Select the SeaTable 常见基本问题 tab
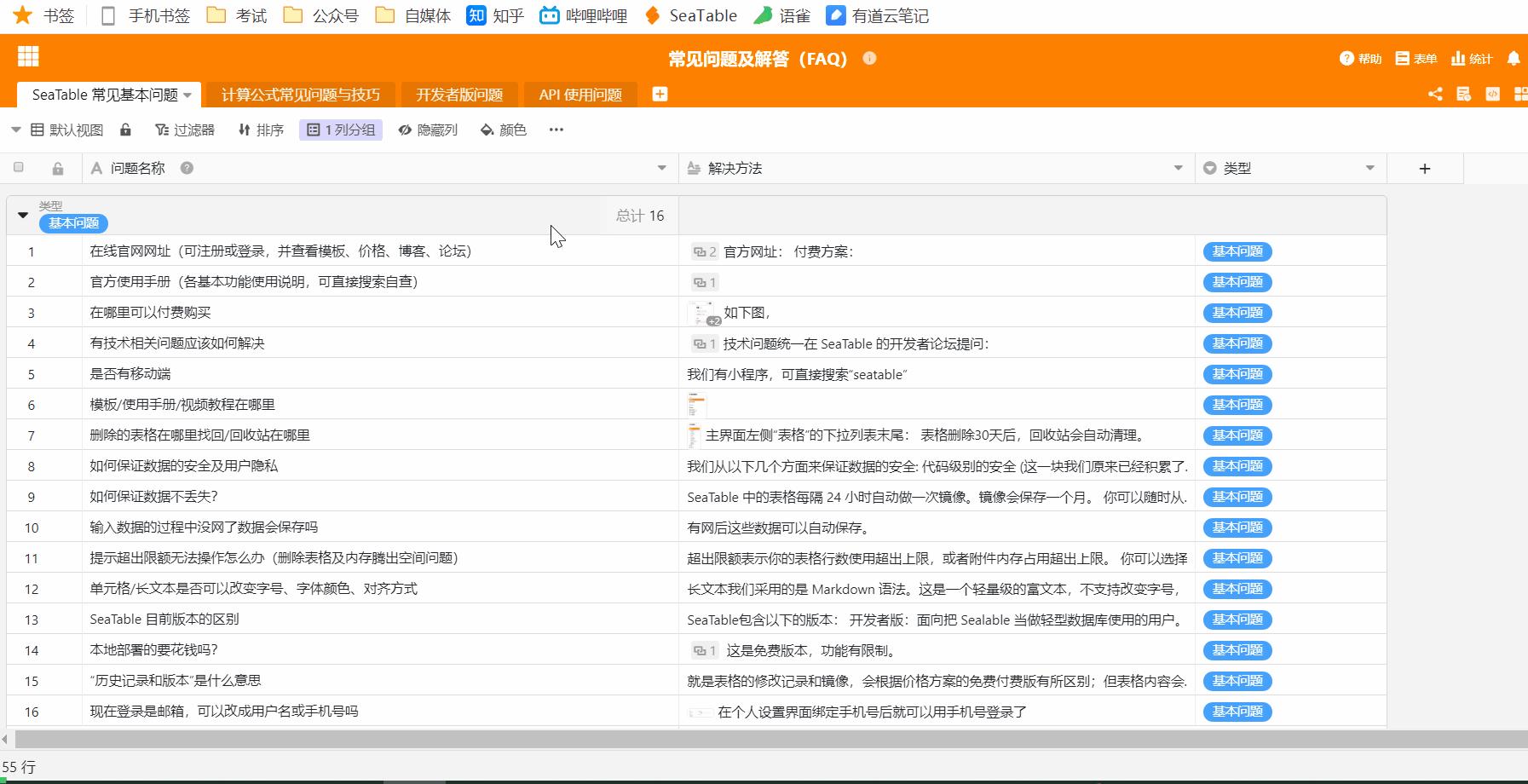 (x=105, y=95)
